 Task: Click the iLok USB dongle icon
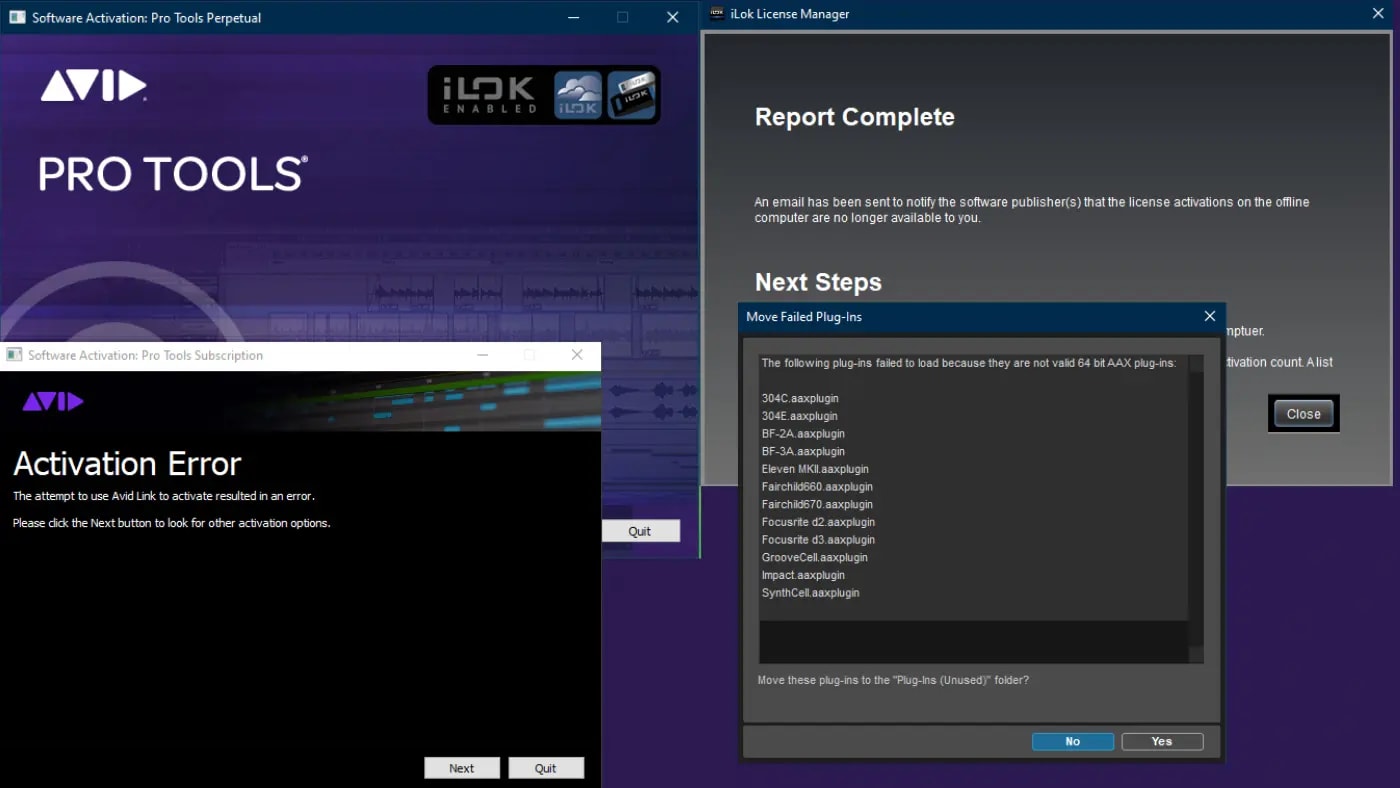[x=630, y=96]
